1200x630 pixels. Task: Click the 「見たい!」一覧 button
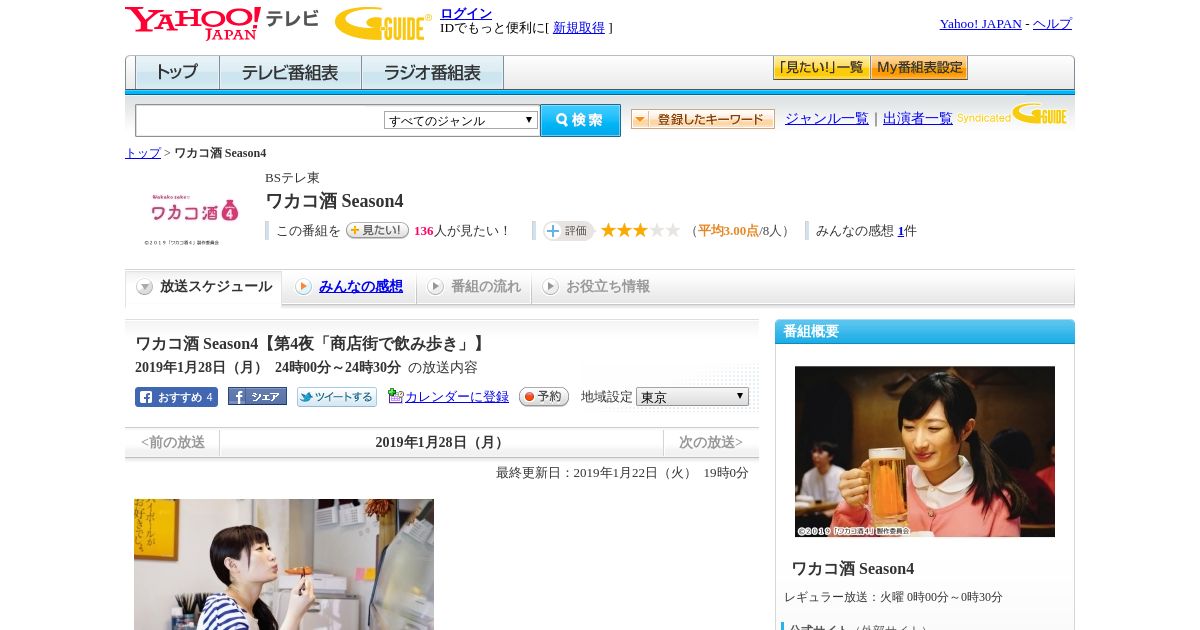pyautogui.click(x=821, y=68)
